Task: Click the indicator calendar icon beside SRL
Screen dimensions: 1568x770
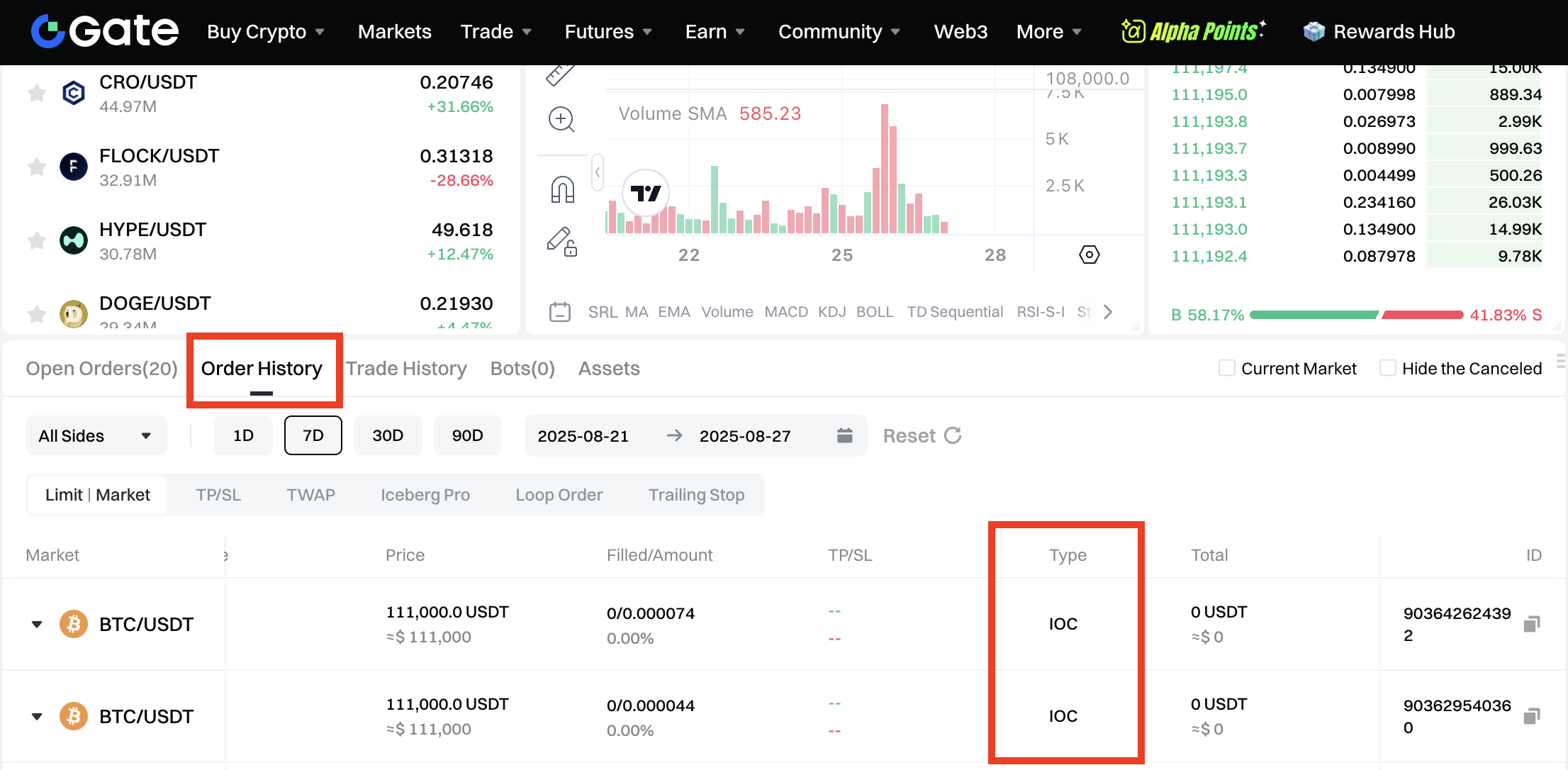Action: click(559, 312)
